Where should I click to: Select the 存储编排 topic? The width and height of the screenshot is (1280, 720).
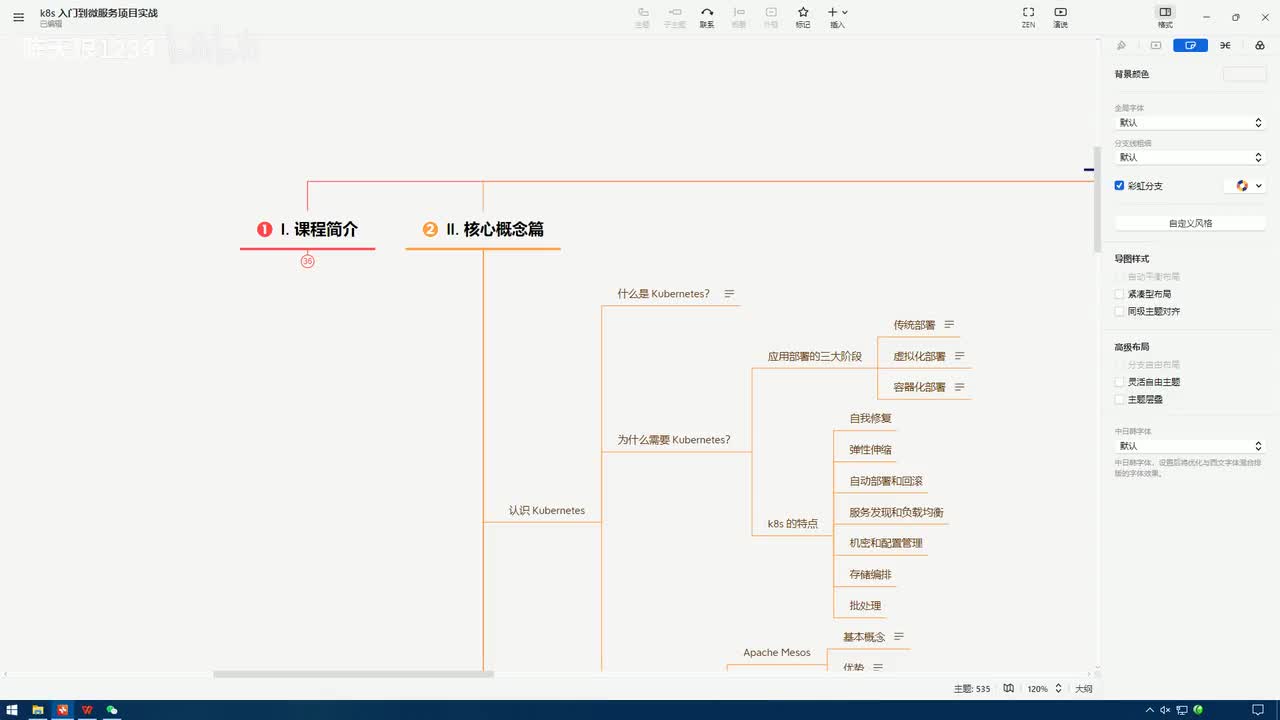tap(870, 575)
